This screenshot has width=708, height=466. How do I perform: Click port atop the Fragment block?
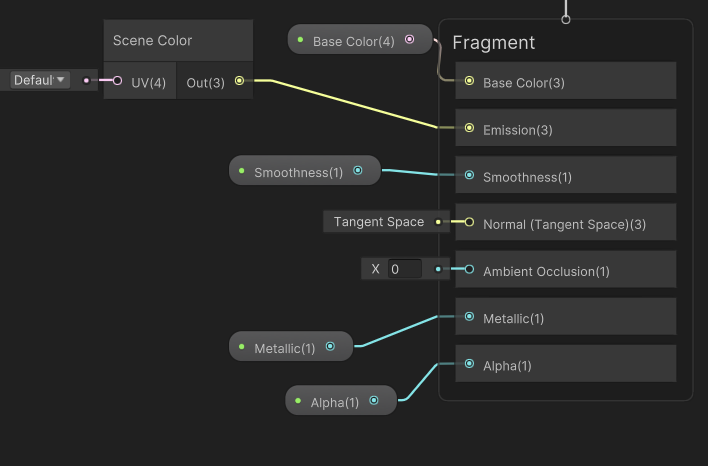pos(566,18)
